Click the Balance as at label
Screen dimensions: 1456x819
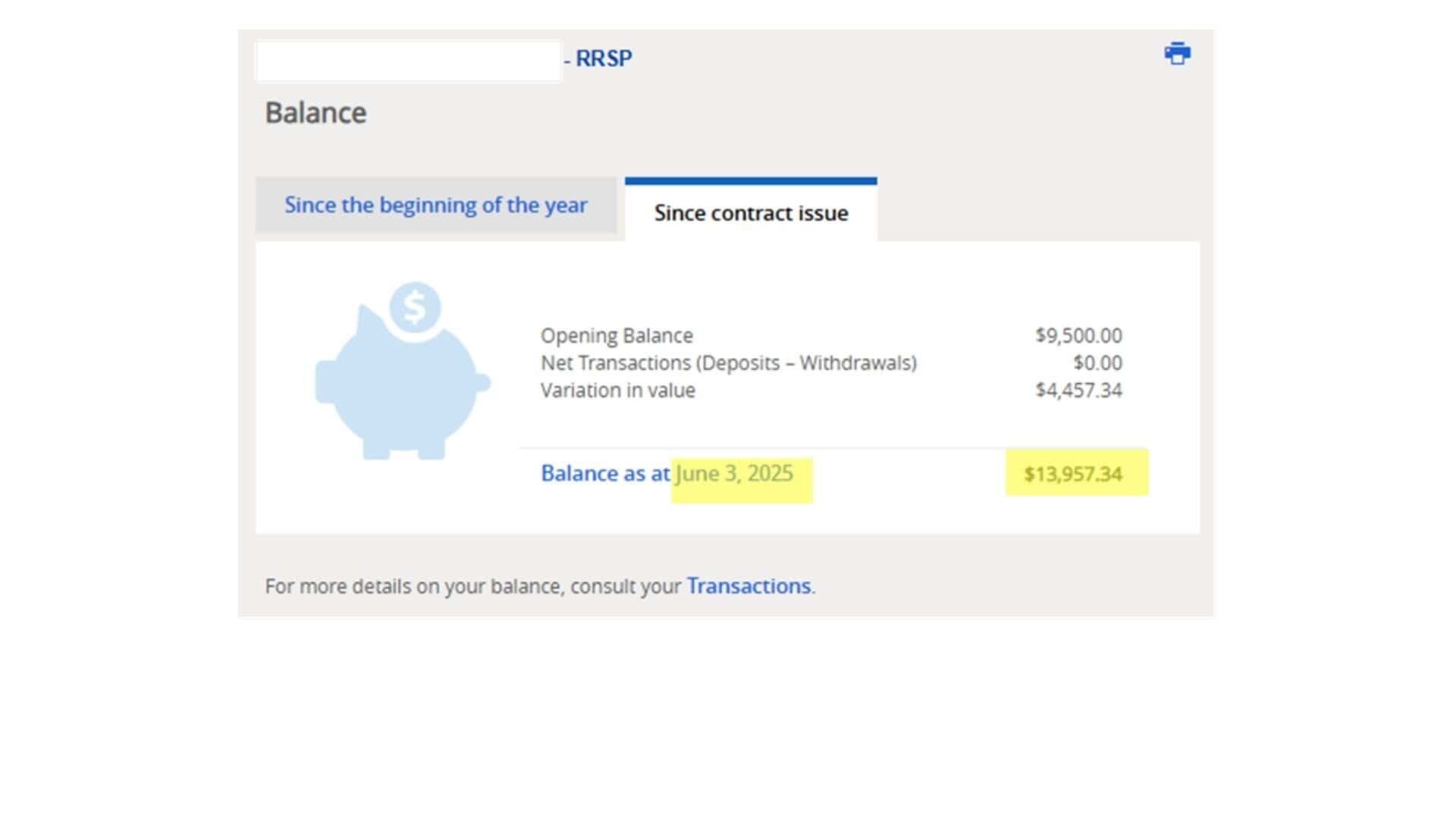[x=605, y=473]
